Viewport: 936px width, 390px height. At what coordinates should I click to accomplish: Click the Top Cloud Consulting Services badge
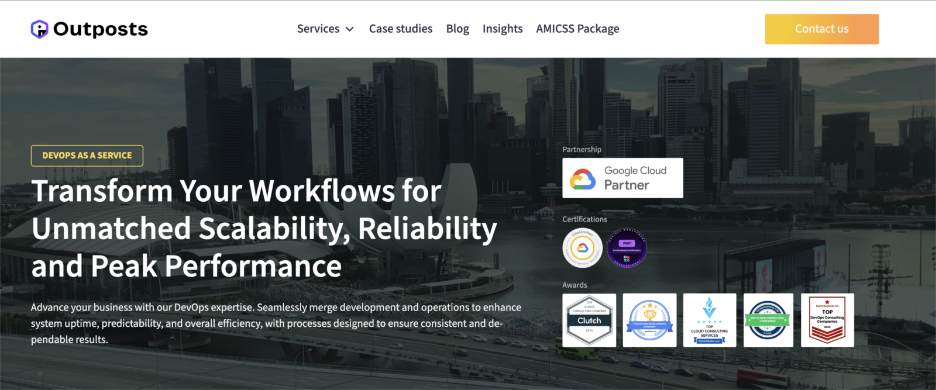[710, 320]
